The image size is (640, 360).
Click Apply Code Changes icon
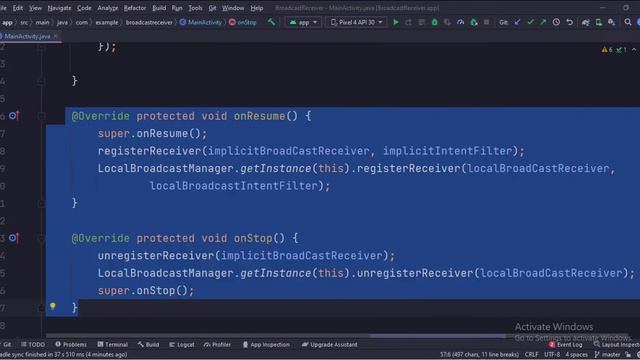[422, 22]
